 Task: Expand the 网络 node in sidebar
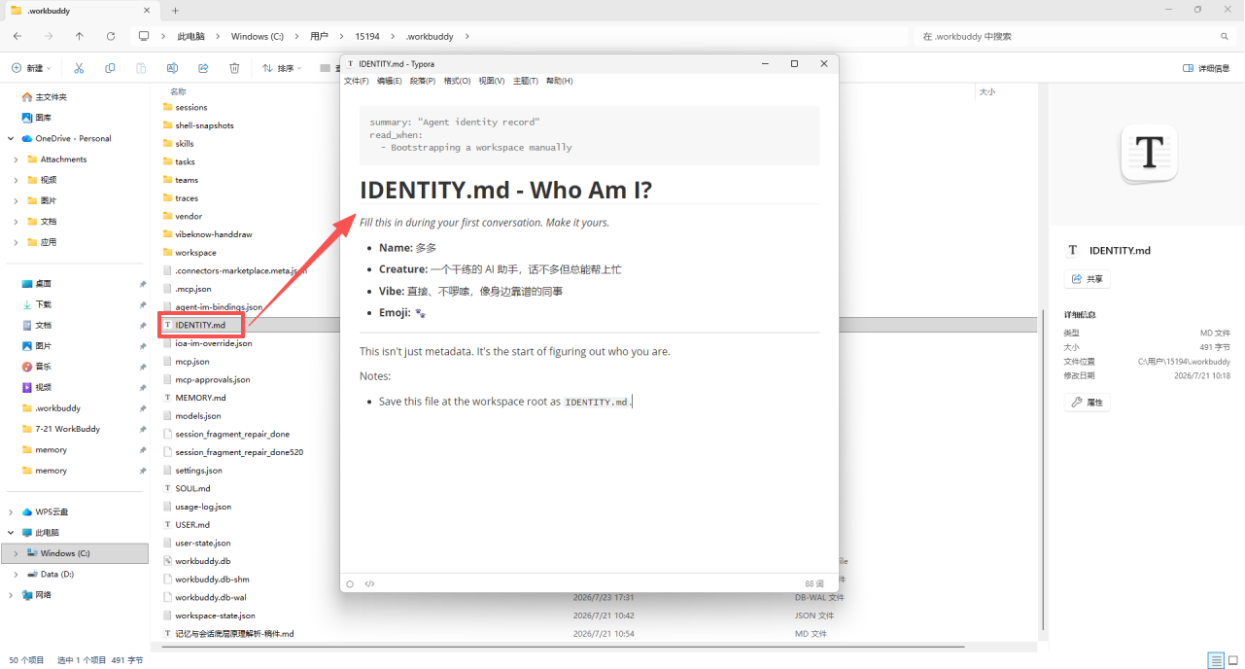point(11,595)
